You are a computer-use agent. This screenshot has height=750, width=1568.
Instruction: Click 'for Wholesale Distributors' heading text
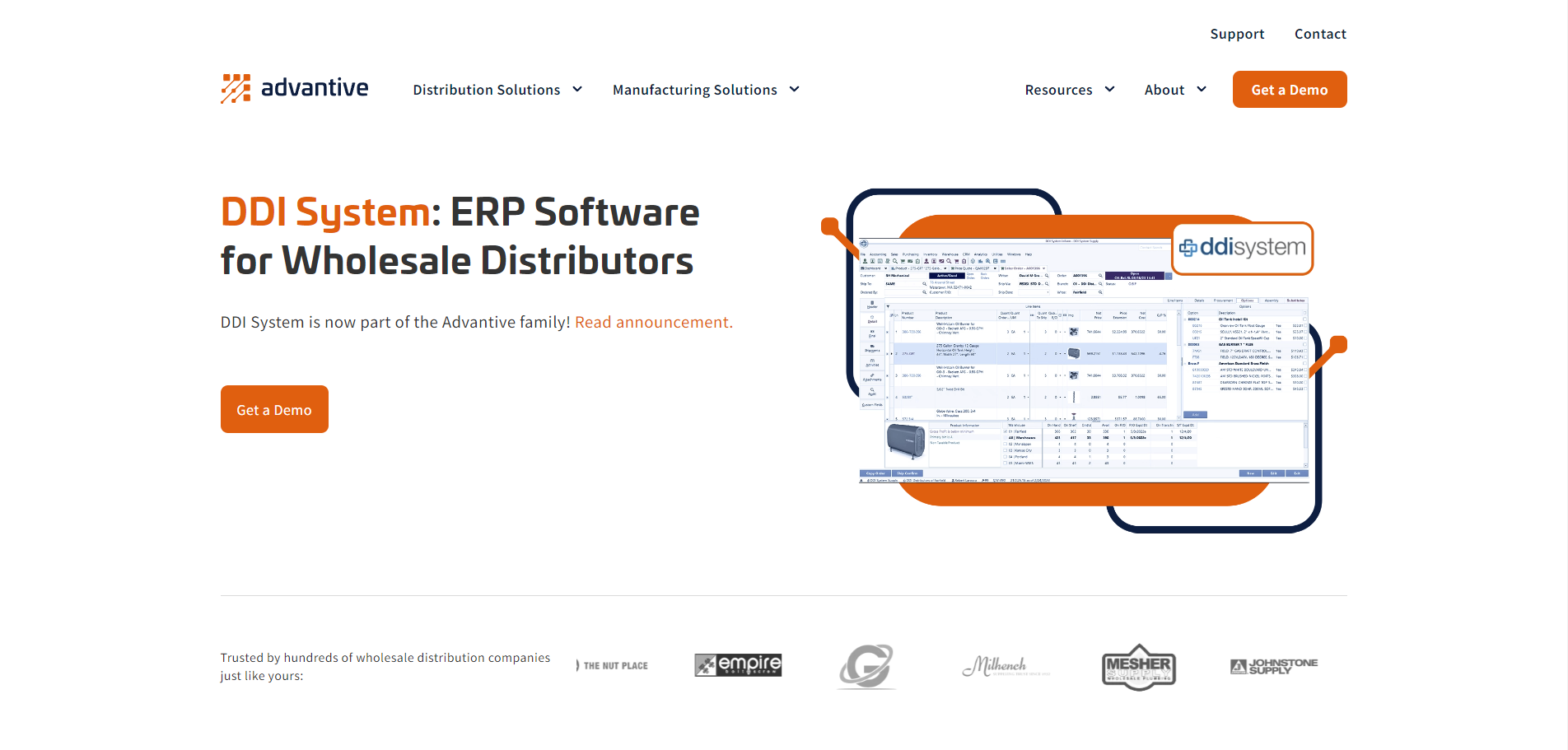click(457, 261)
